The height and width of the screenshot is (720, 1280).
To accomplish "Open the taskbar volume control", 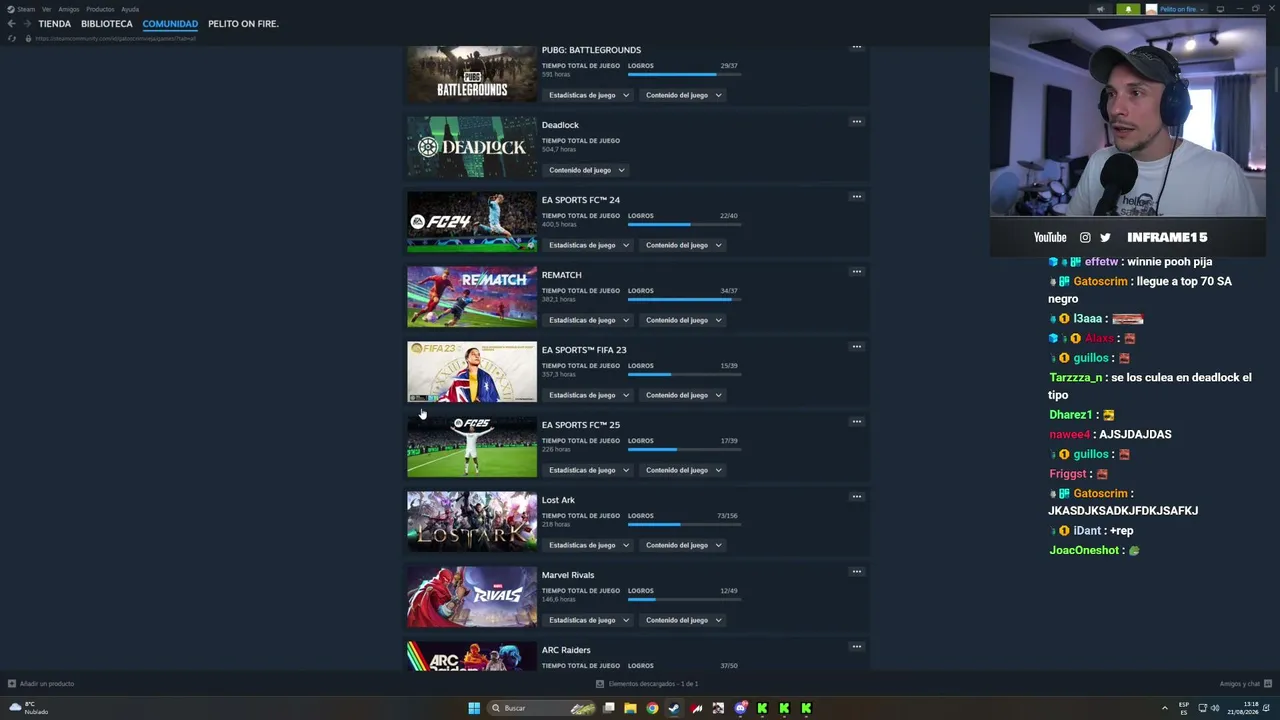I will tap(1215, 708).
